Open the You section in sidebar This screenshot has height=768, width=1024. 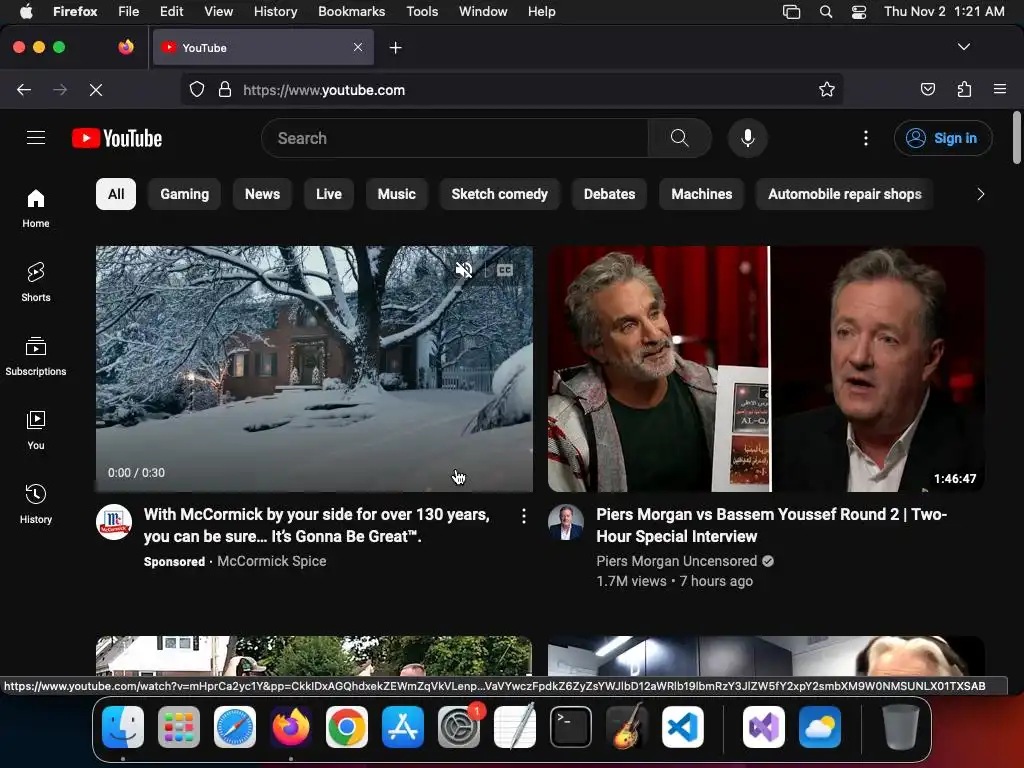(x=36, y=430)
